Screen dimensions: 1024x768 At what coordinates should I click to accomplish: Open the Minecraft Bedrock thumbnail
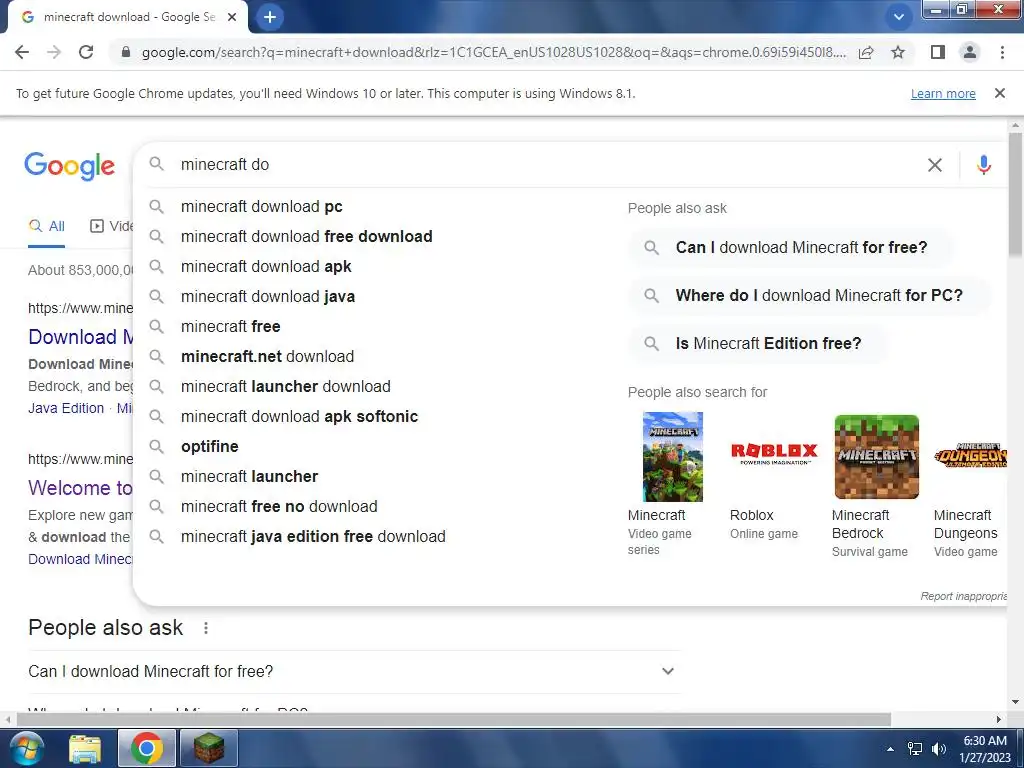[x=876, y=456]
